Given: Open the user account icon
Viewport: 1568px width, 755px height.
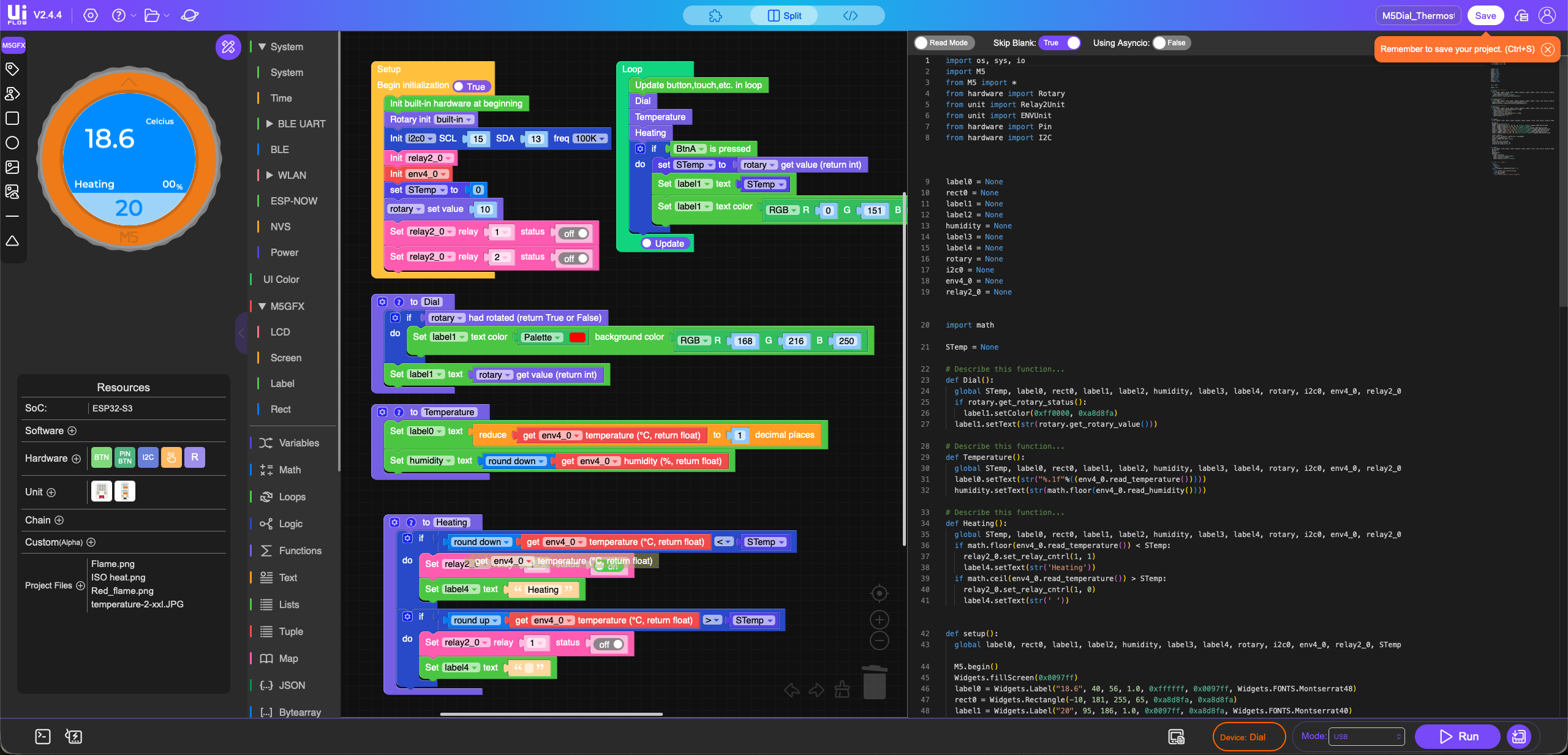Looking at the screenshot, I should [x=1547, y=15].
